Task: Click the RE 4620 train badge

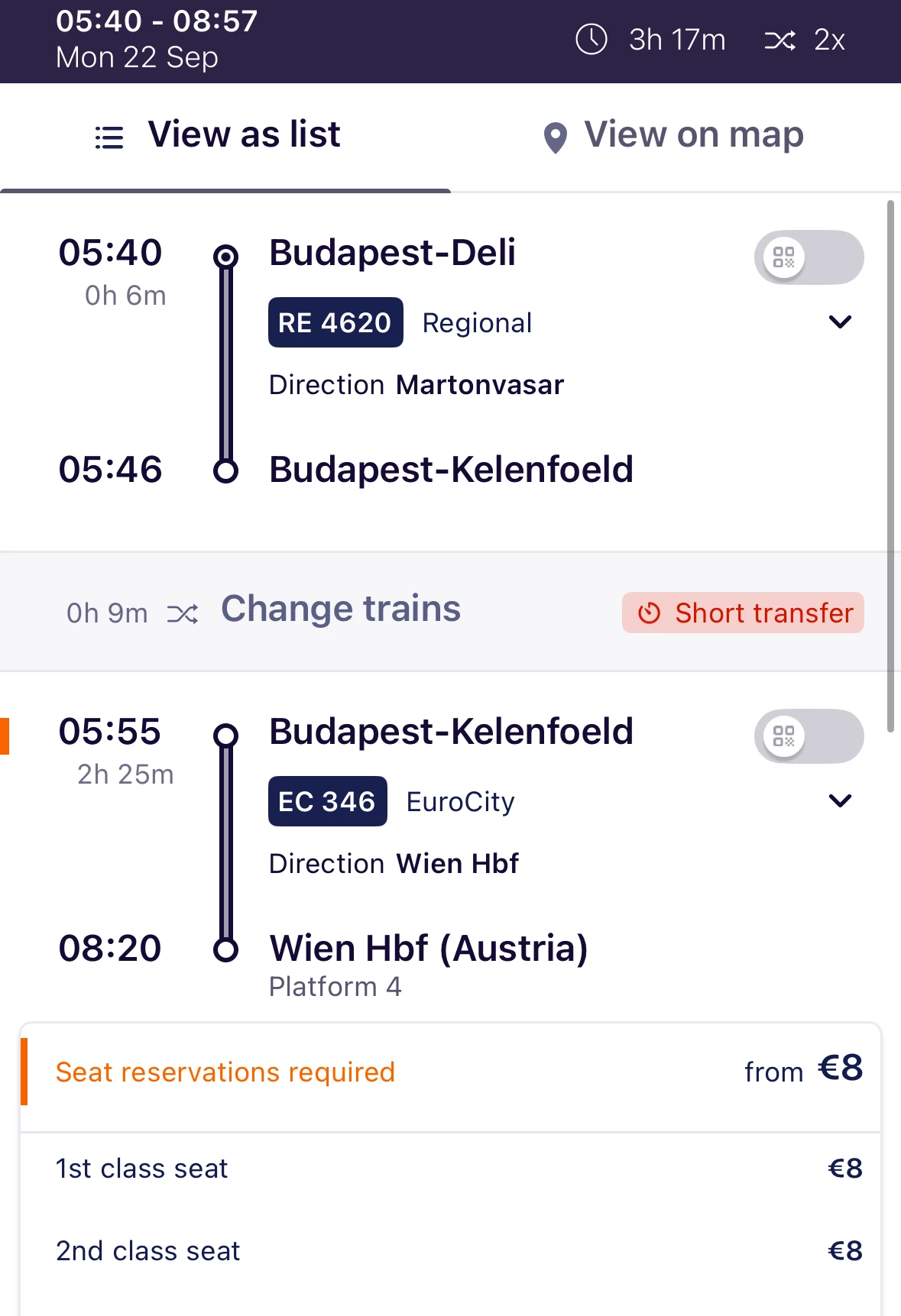Action: coord(335,323)
